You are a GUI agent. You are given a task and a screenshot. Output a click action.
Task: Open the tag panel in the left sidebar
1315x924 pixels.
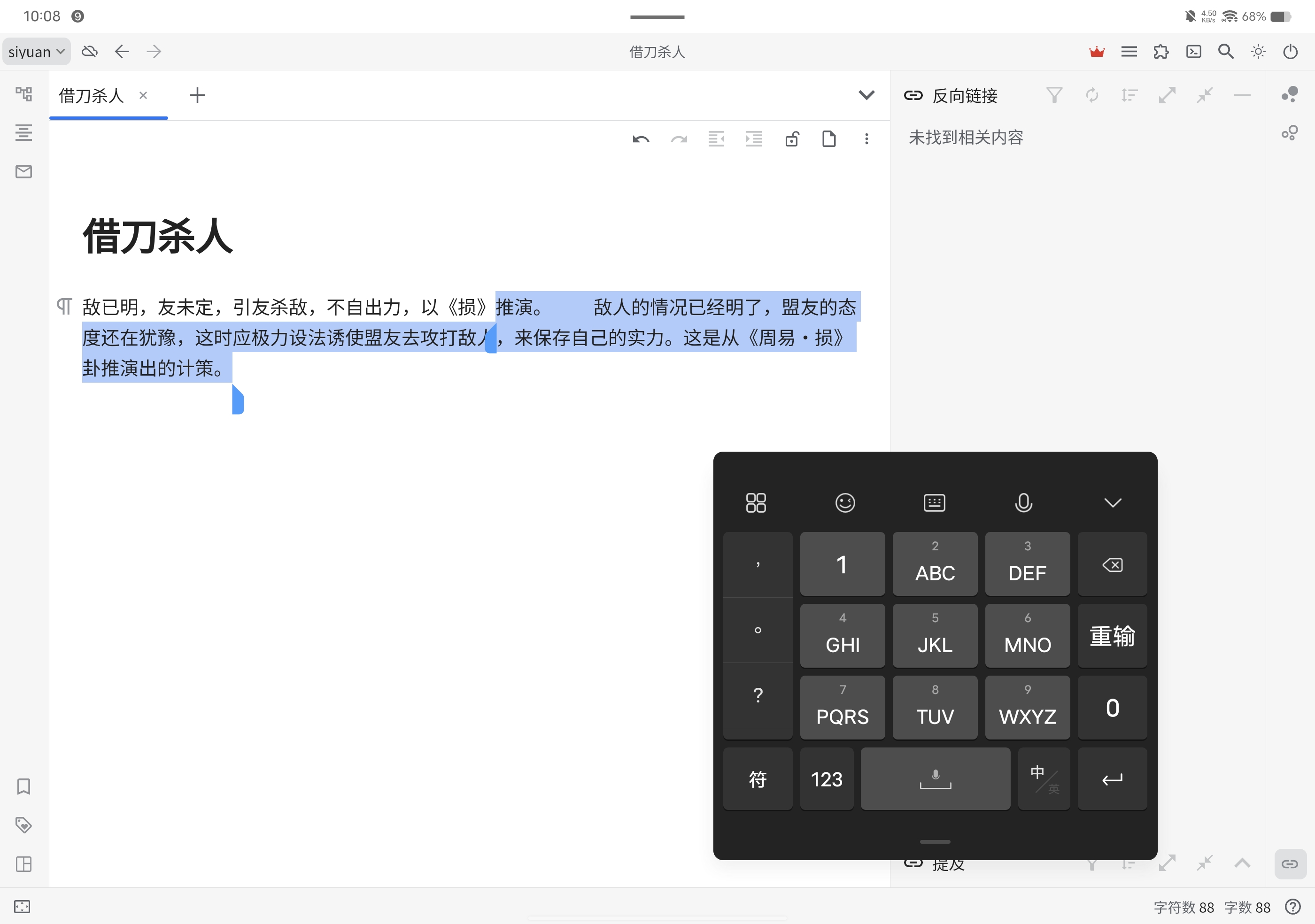23,825
